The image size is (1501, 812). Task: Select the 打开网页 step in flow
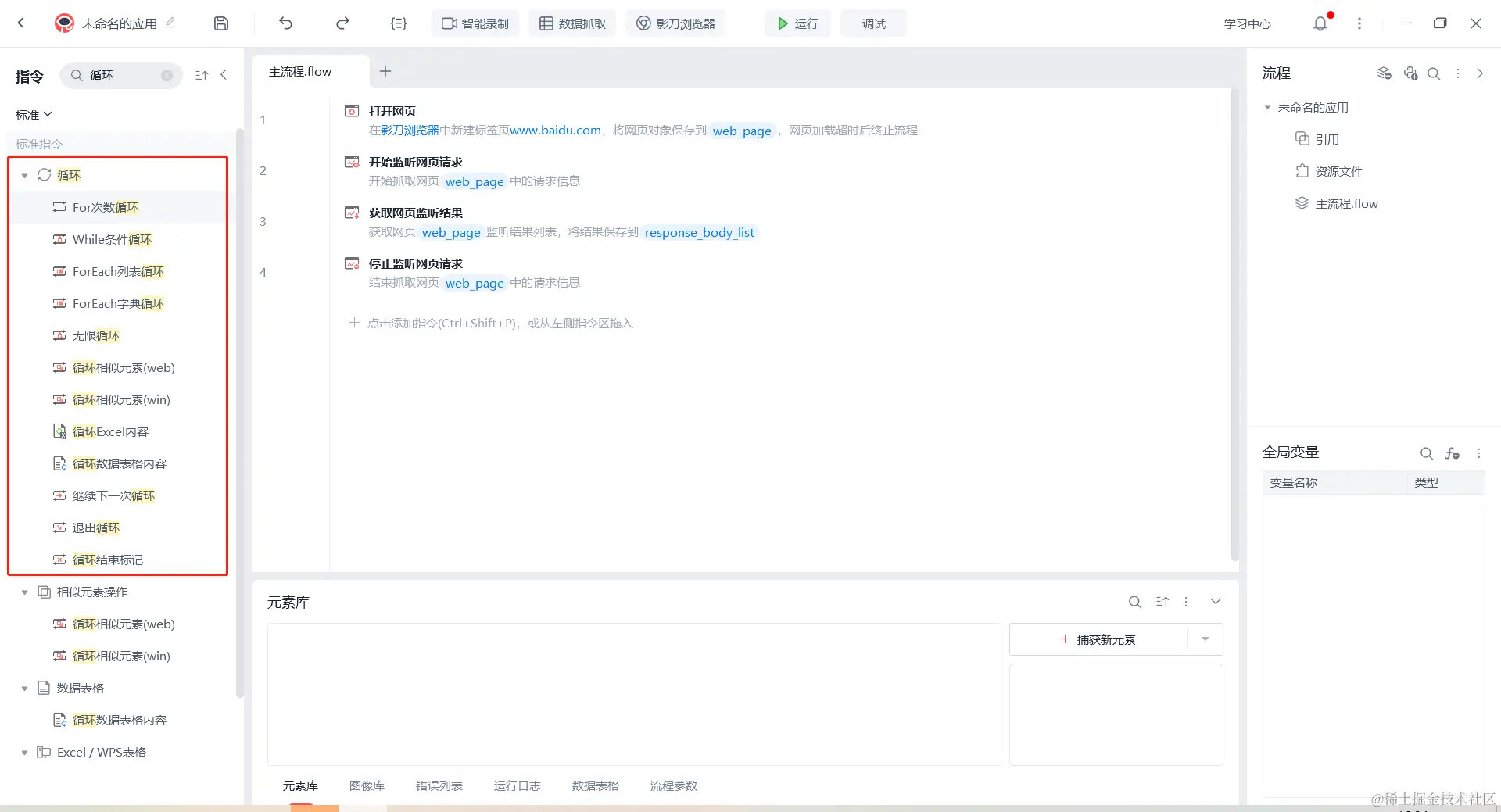click(x=782, y=120)
